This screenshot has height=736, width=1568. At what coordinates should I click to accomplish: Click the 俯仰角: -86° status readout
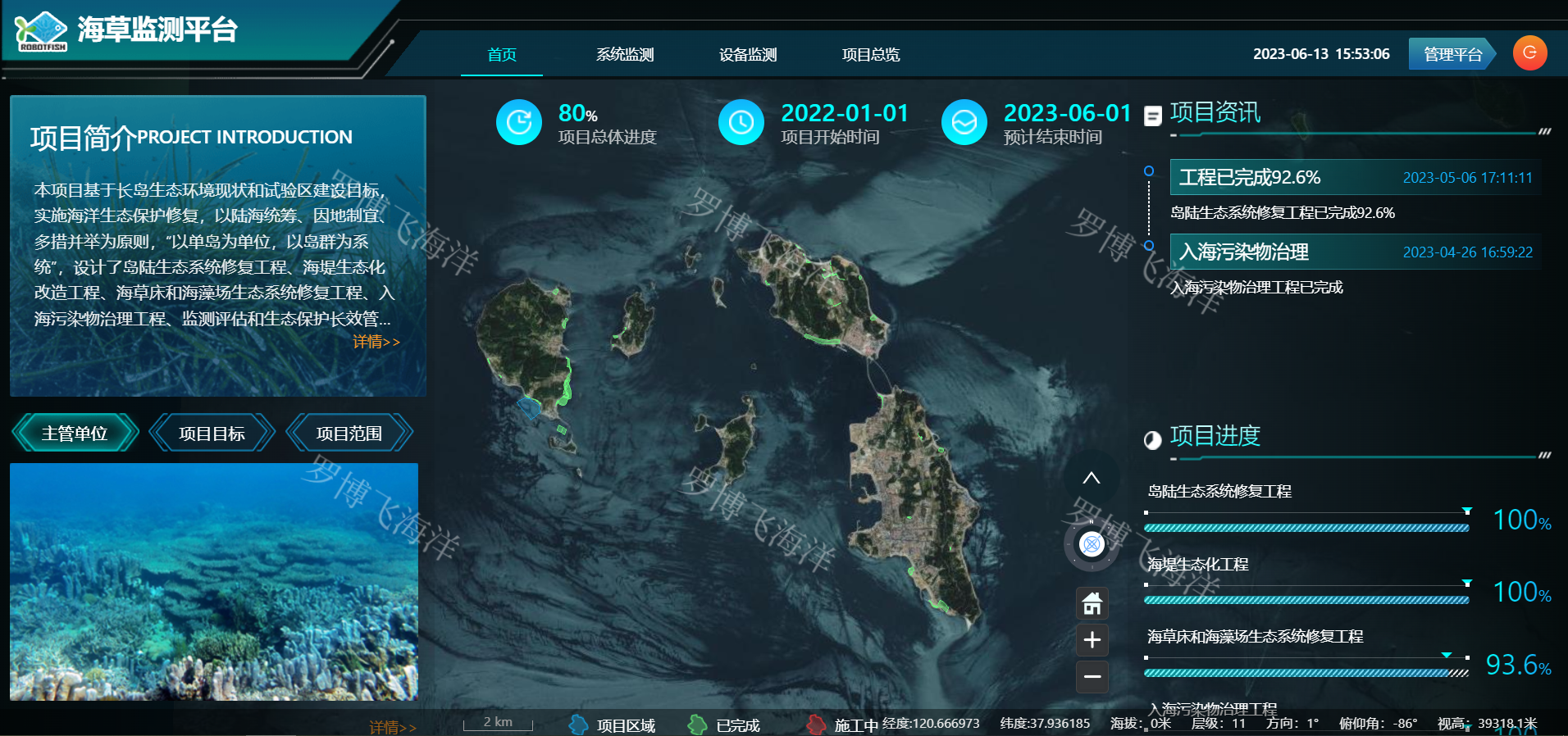point(1379,724)
